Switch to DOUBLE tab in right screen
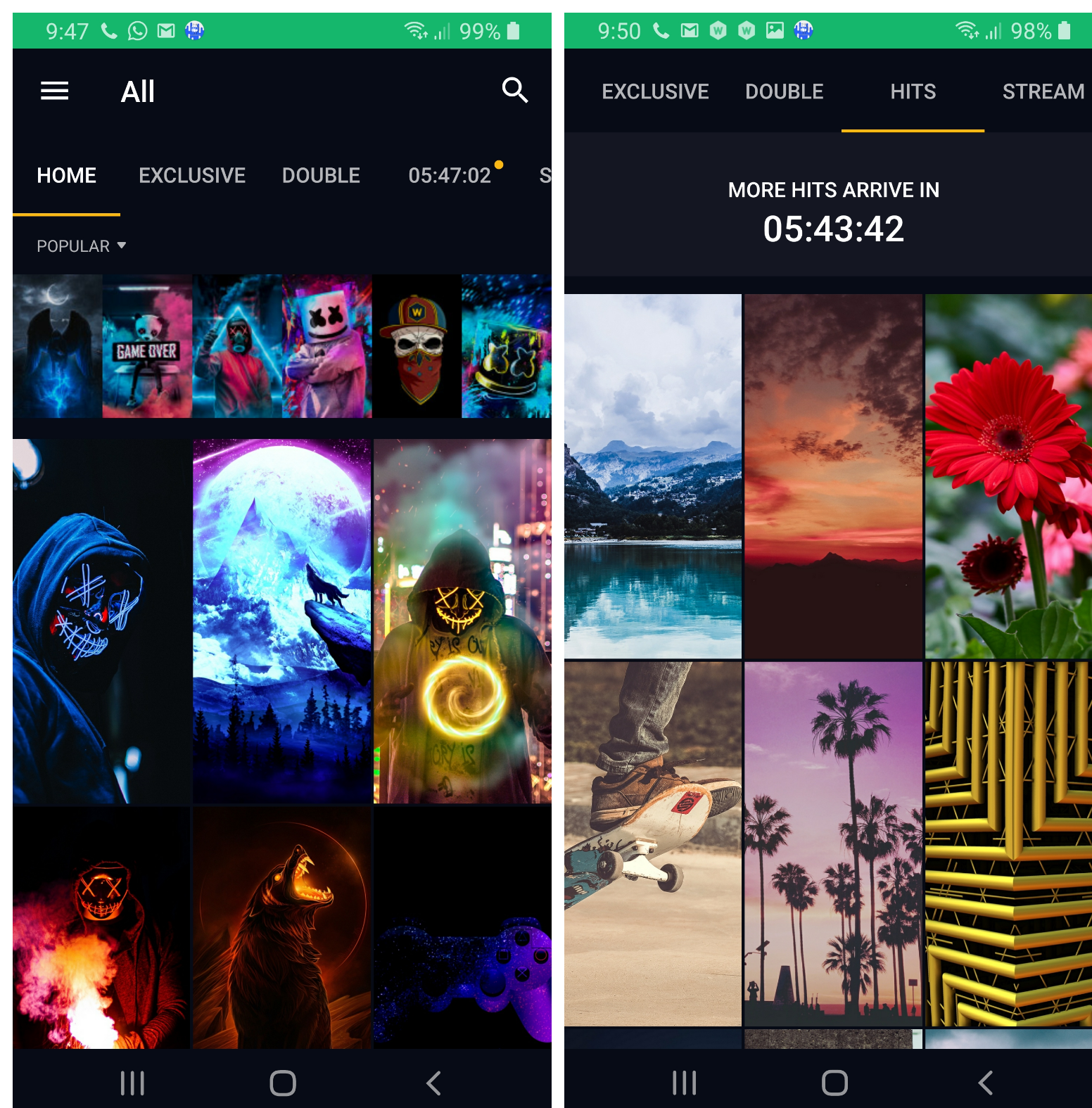 (x=784, y=91)
